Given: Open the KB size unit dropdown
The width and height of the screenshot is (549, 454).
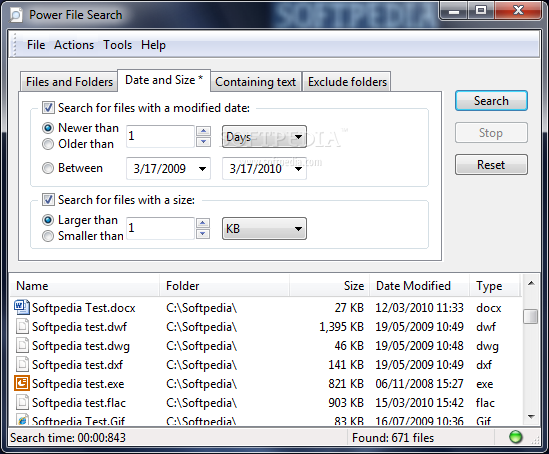Looking at the screenshot, I should 264,229.
